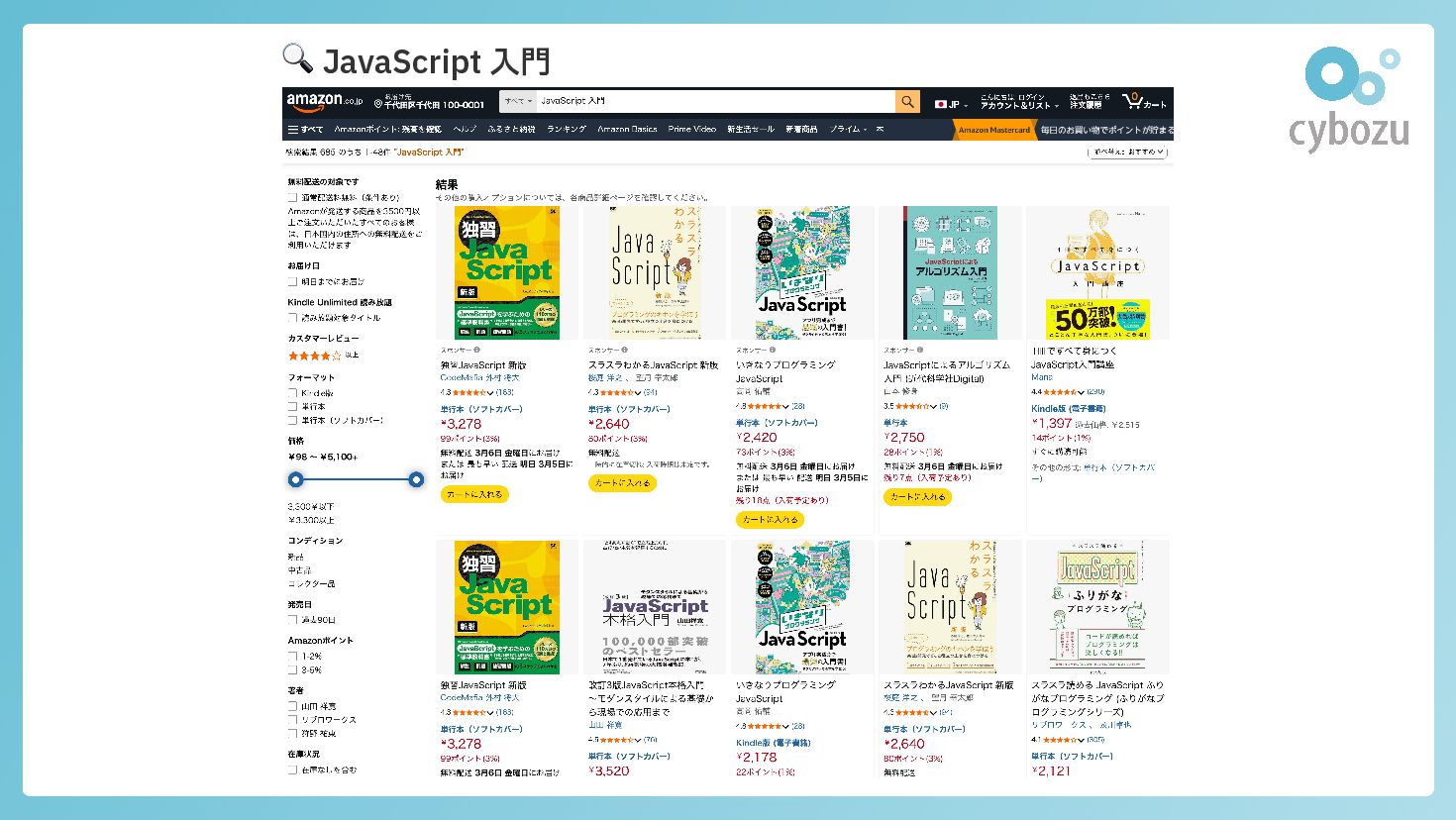Open 新着商品 navigation item
Viewport: 1456px width, 820px height.
click(x=802, y=130)
